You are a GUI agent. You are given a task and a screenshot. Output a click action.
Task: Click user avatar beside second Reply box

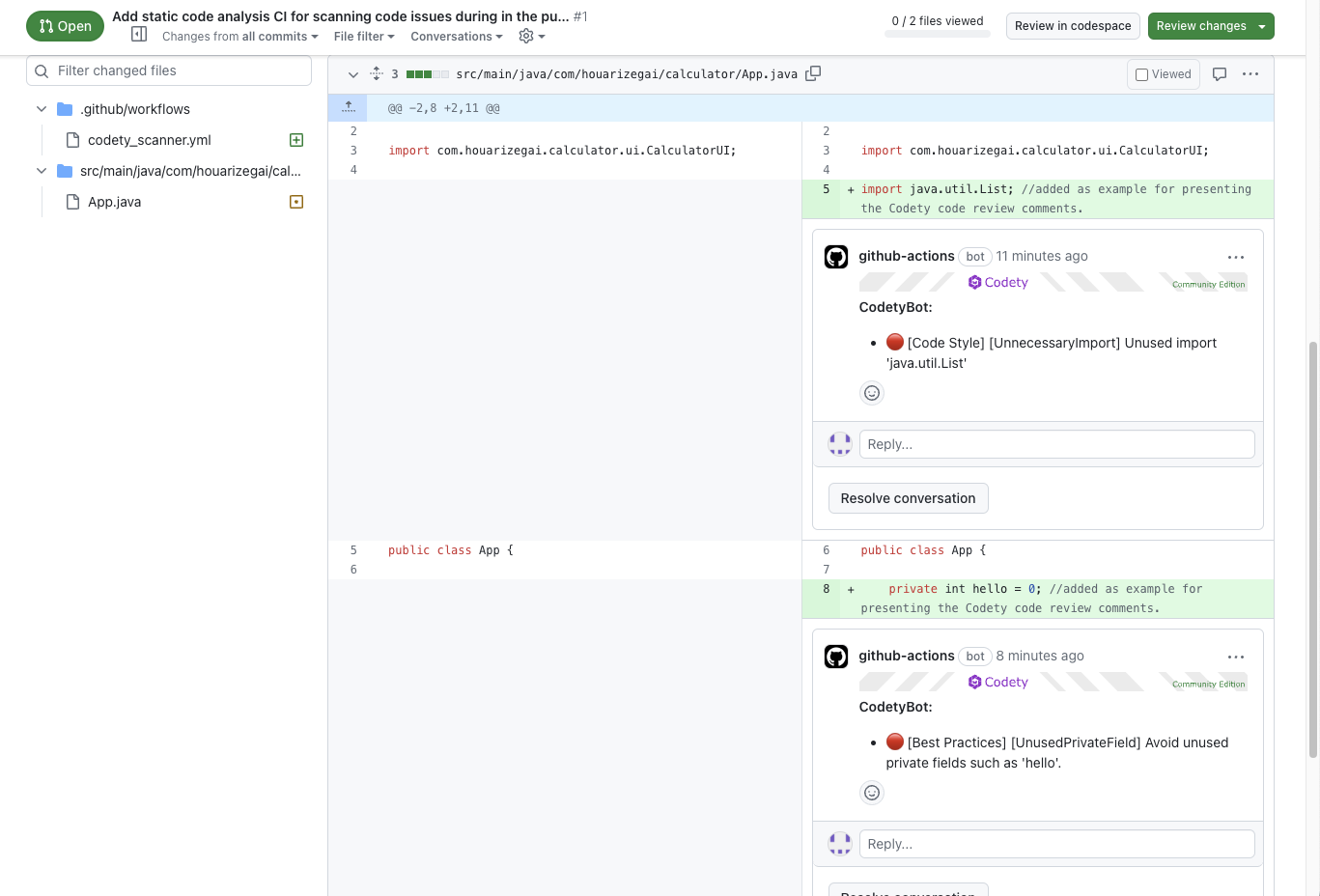pyautogui.click(x=840, y=844)
